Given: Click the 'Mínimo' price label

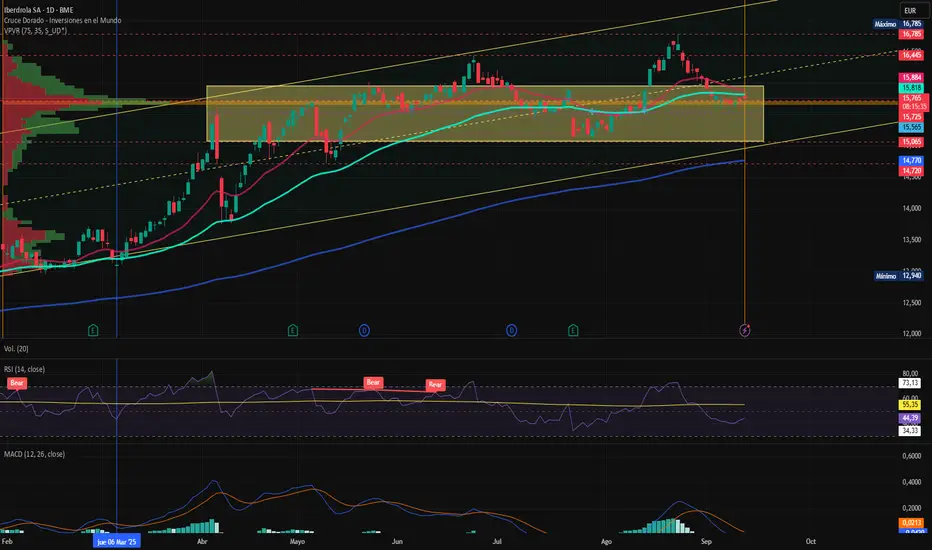Looking at the screenshot, I should point(886,276).
